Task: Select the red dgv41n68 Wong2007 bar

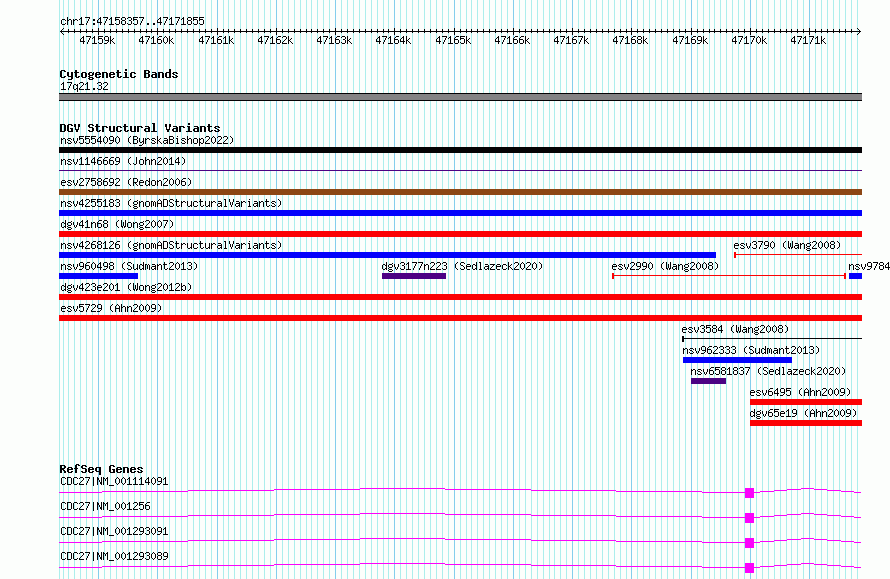Action: coord(460,234)
